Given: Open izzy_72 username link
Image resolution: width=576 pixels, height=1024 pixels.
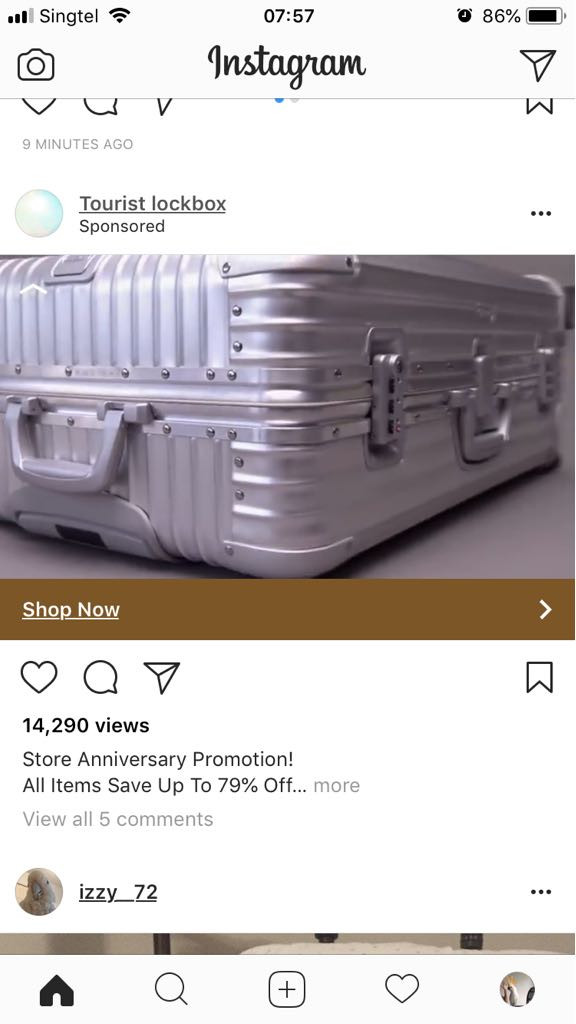Looking at the screenshot, I should (118, 891).
